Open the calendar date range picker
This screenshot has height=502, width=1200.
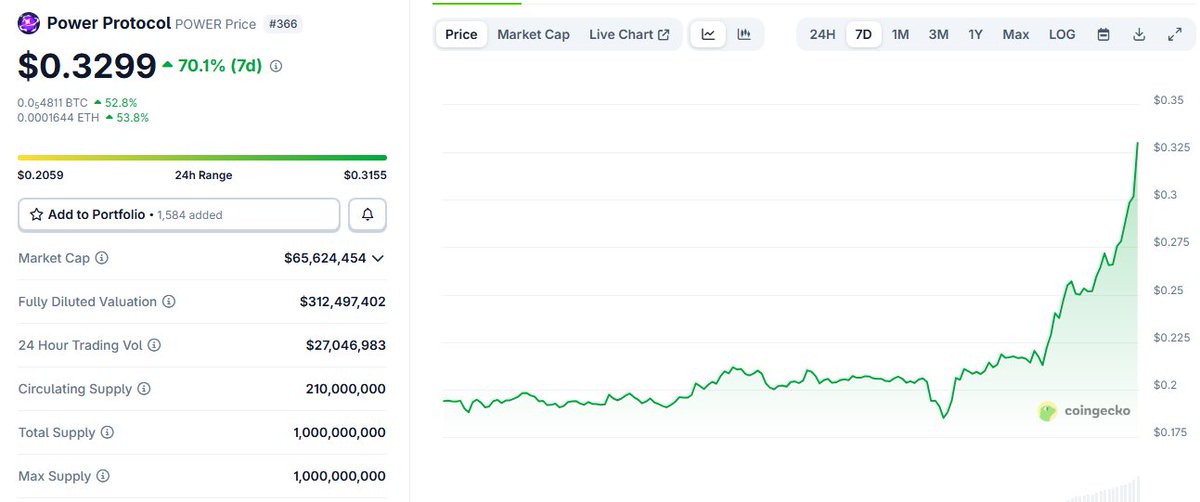[x=1103, y=34]
